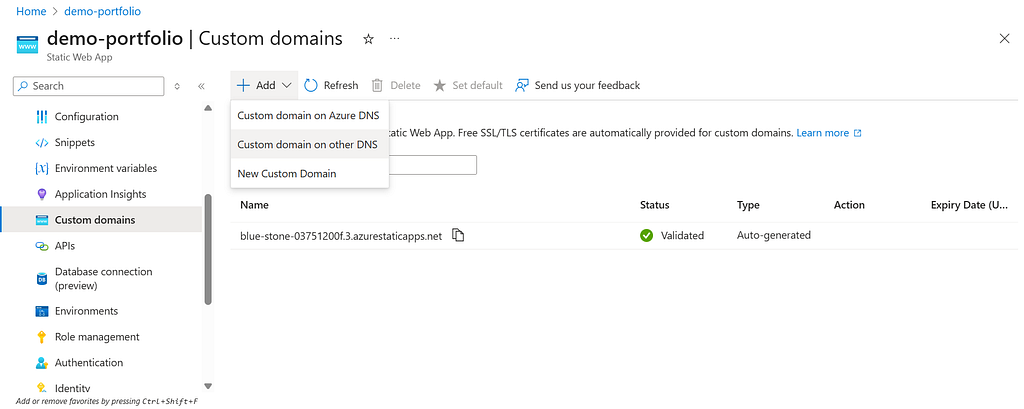Favorite this page with the star icon
Screen dimensions: 1024x409
368,39
